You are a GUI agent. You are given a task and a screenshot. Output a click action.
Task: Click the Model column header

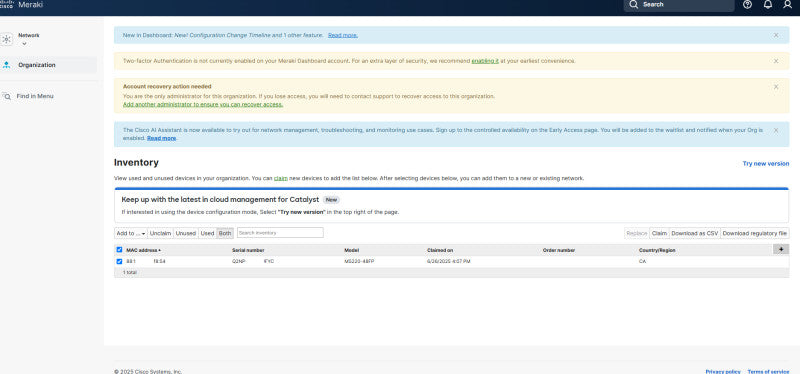(x=352, y=251)
